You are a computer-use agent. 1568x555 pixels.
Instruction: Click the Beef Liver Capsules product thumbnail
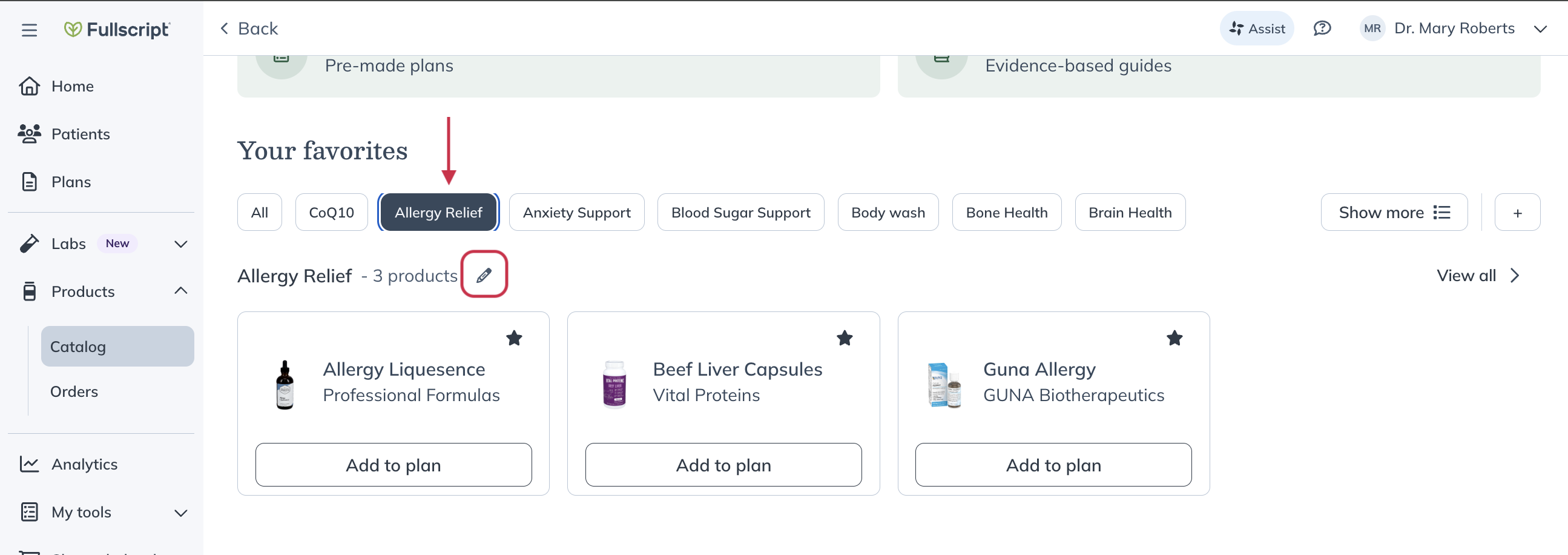point(613,383)
